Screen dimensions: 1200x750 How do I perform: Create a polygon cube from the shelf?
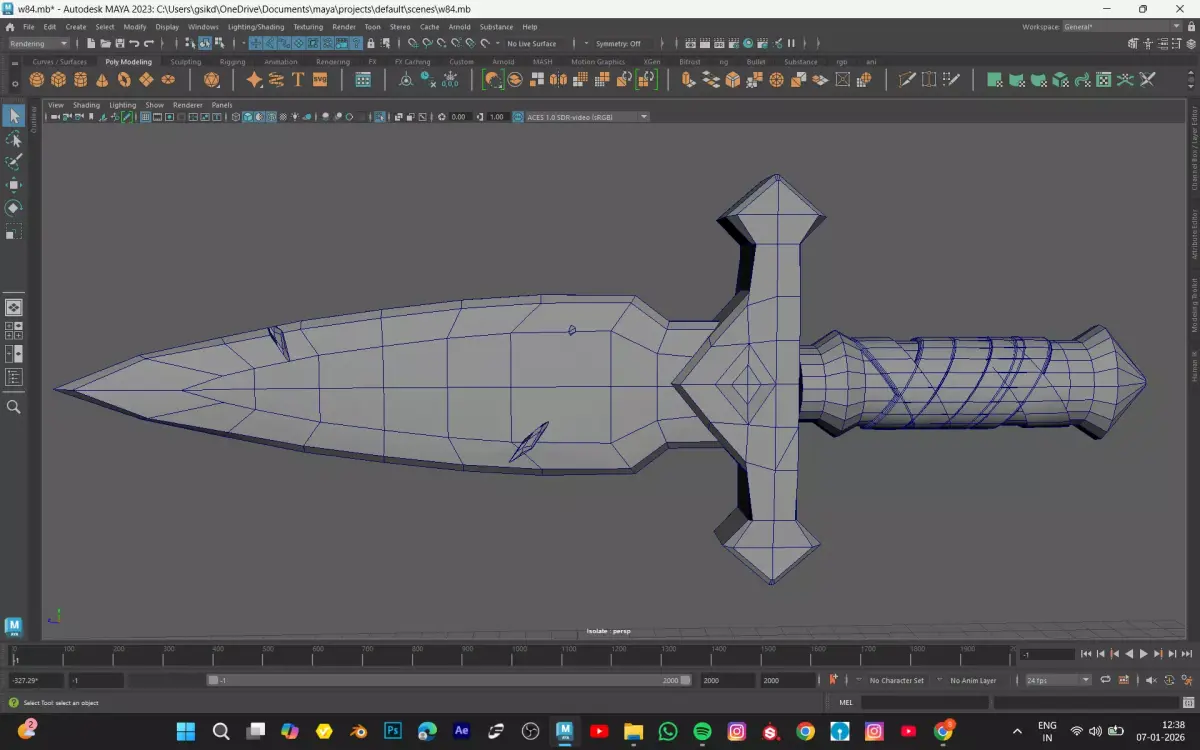[59, 80]
